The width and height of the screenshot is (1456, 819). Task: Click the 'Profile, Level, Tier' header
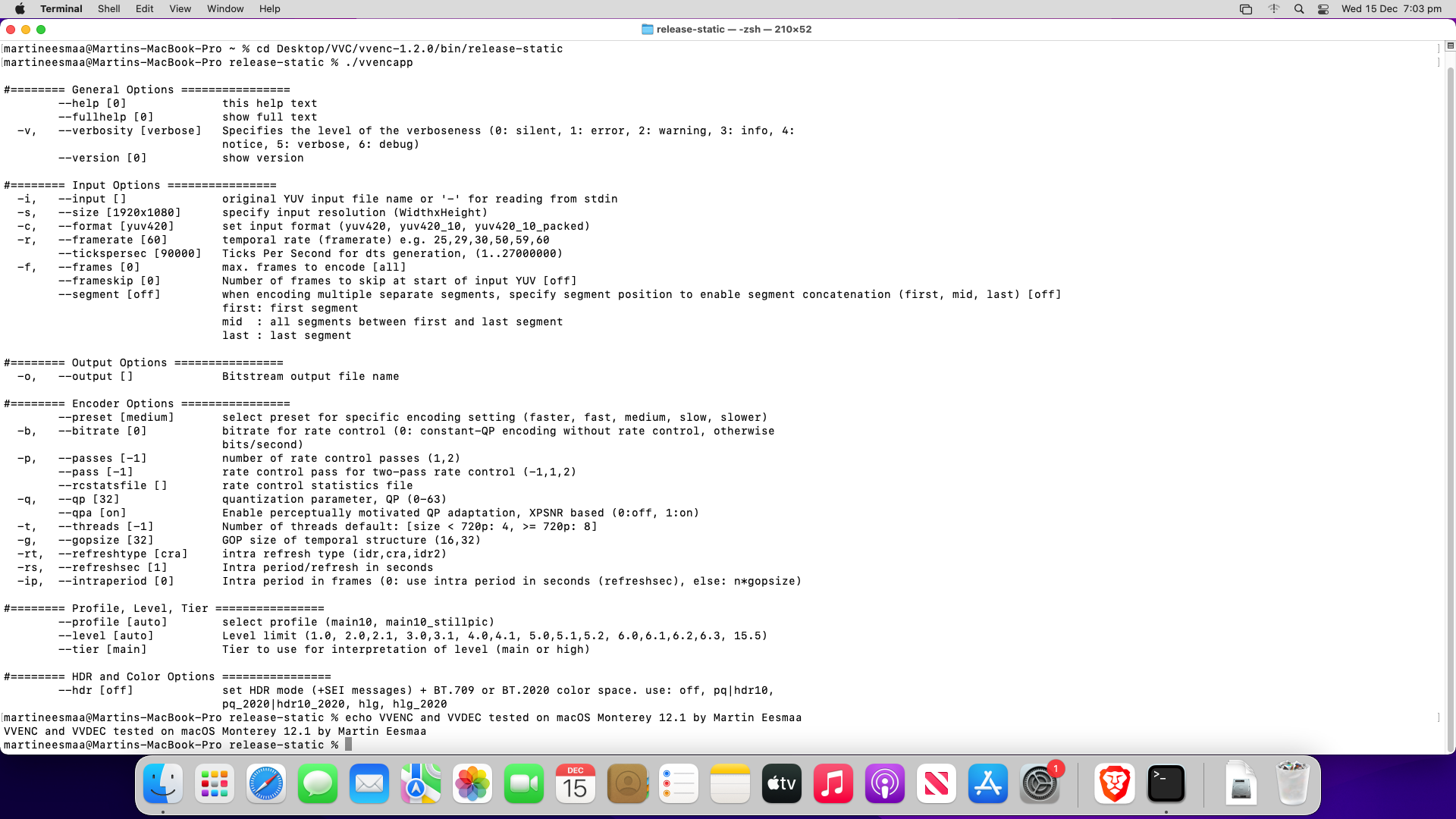click(x=164, y=609)
